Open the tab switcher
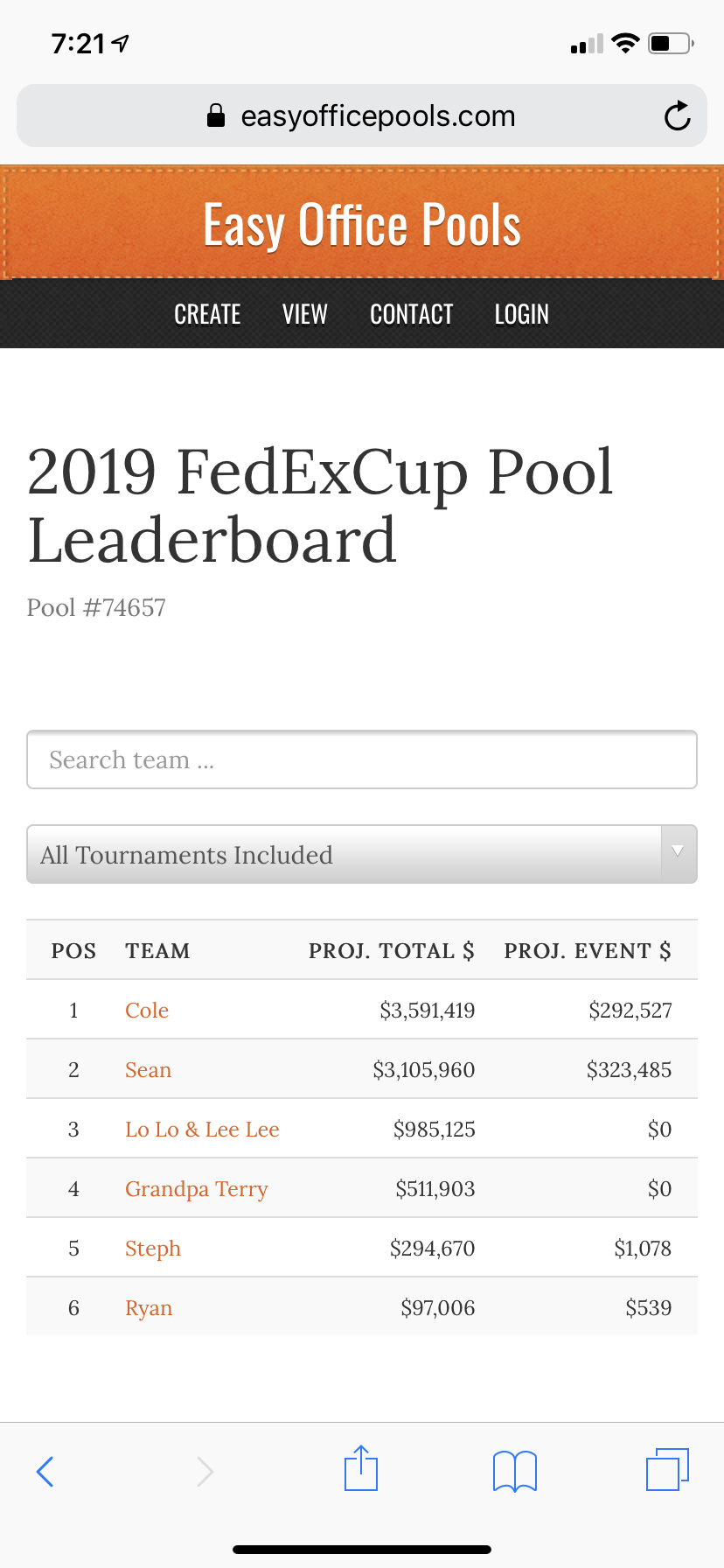The height and width of the screenshot is (1568, 724). click(666, 1470)
